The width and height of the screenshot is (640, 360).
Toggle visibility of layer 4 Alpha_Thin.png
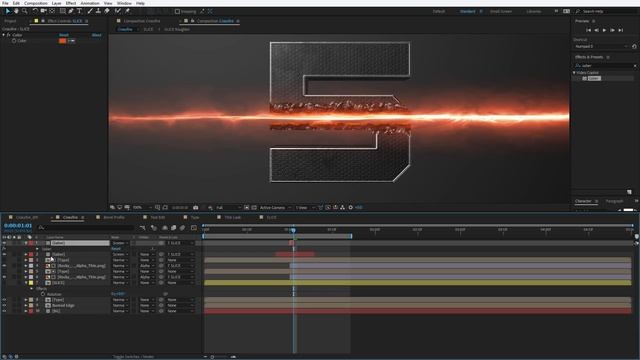click(4, 266)
